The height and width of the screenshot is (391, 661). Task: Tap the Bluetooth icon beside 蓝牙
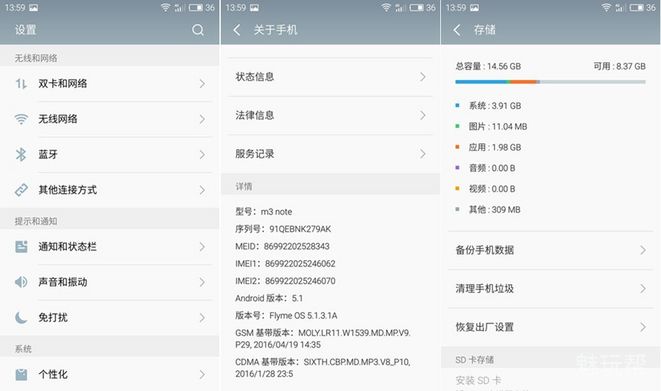click(x=21, y=155)
